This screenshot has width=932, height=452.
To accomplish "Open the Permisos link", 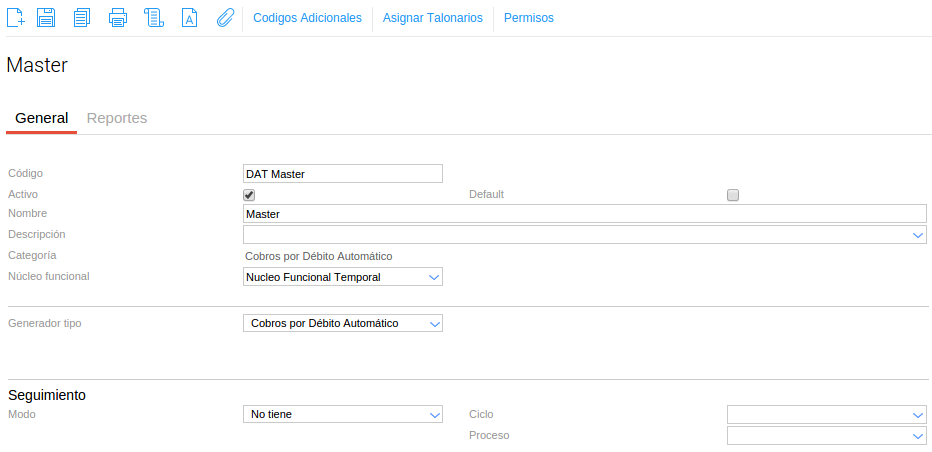I will coord(528,18).
